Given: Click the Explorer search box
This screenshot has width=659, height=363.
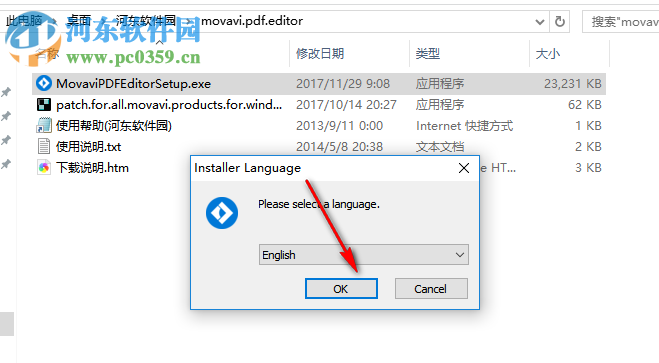Looking at the screenshot, I should click(x=622, y=21).
